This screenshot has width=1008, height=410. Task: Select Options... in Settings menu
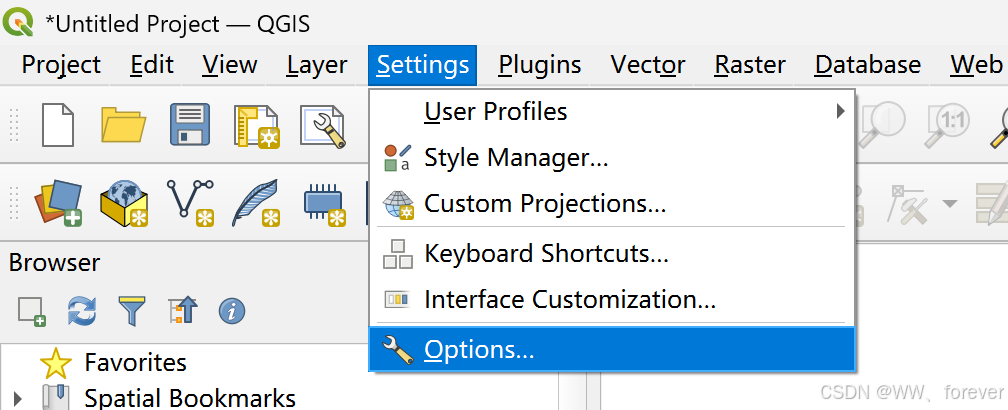tap(612, 350)
